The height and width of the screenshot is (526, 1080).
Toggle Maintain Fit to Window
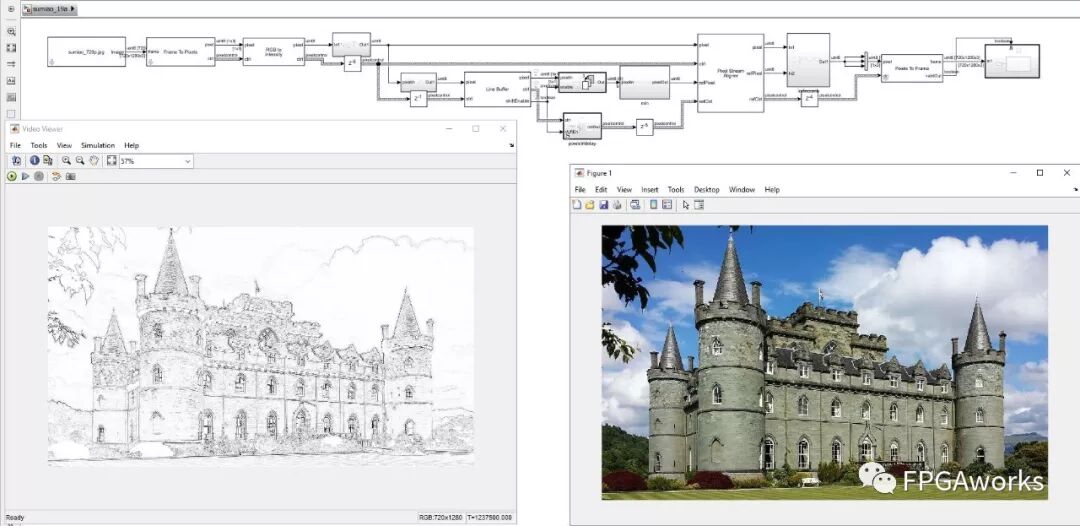pos(111,160)
